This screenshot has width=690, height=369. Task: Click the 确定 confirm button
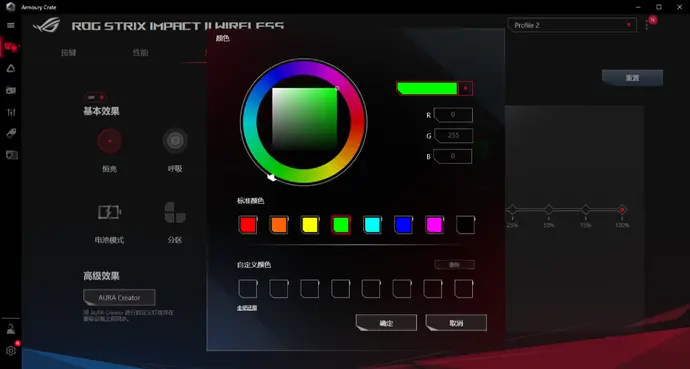(386, 323)
